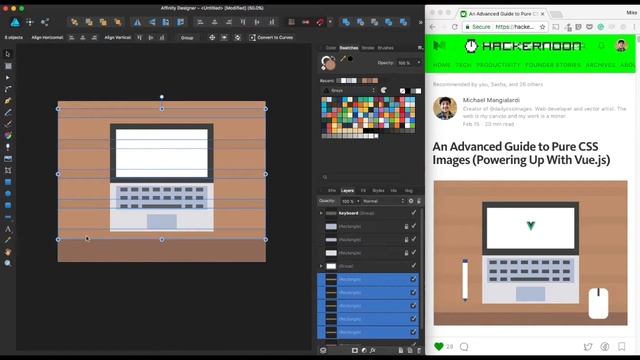640x360 pixels.
Task: Click the layers gear settings icon
Action: pos(411,201)
